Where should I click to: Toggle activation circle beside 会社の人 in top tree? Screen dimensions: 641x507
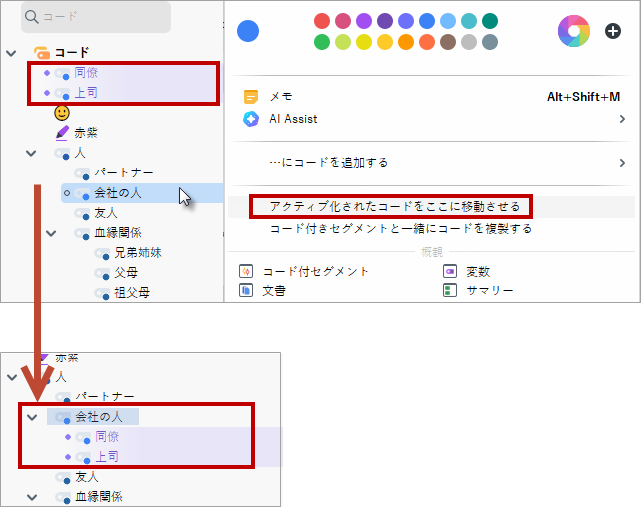click(66, 192)
